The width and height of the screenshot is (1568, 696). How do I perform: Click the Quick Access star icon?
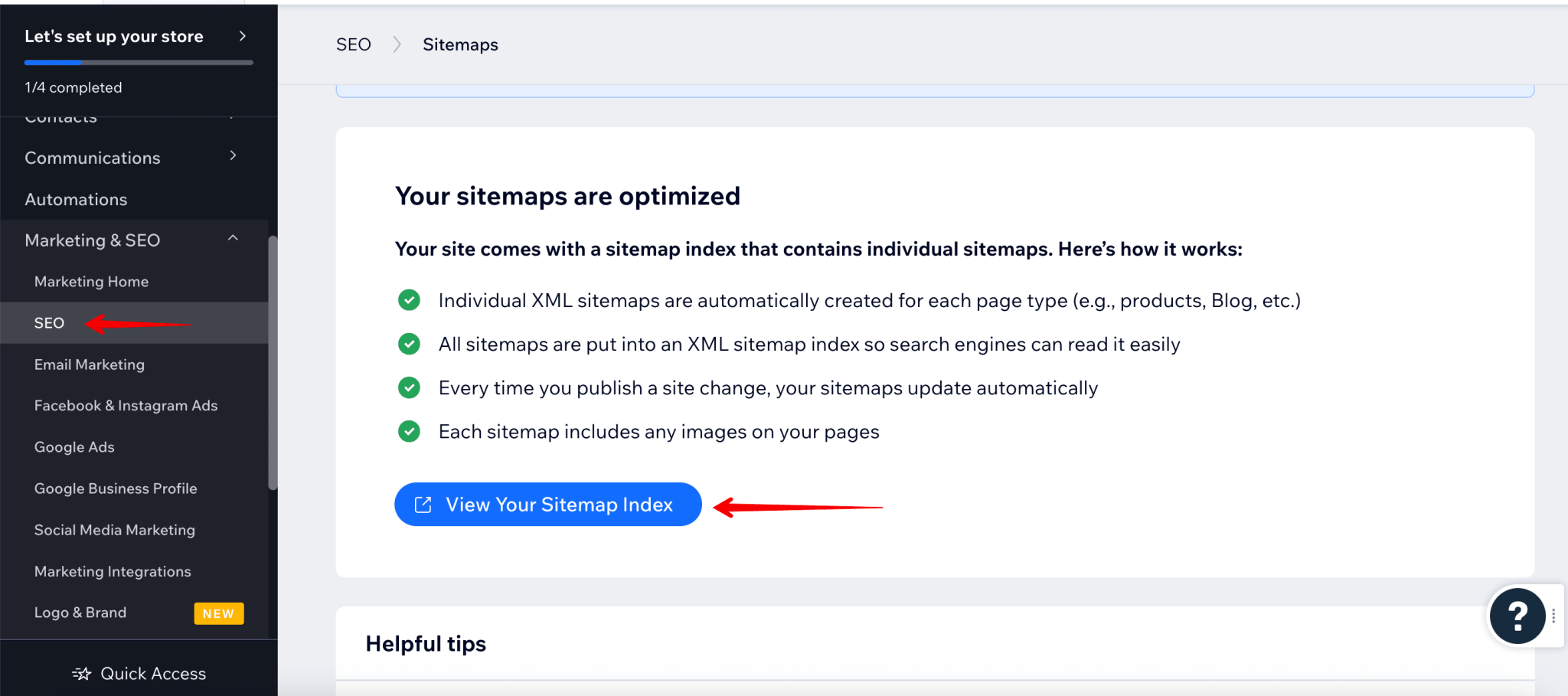click(81, 673)
